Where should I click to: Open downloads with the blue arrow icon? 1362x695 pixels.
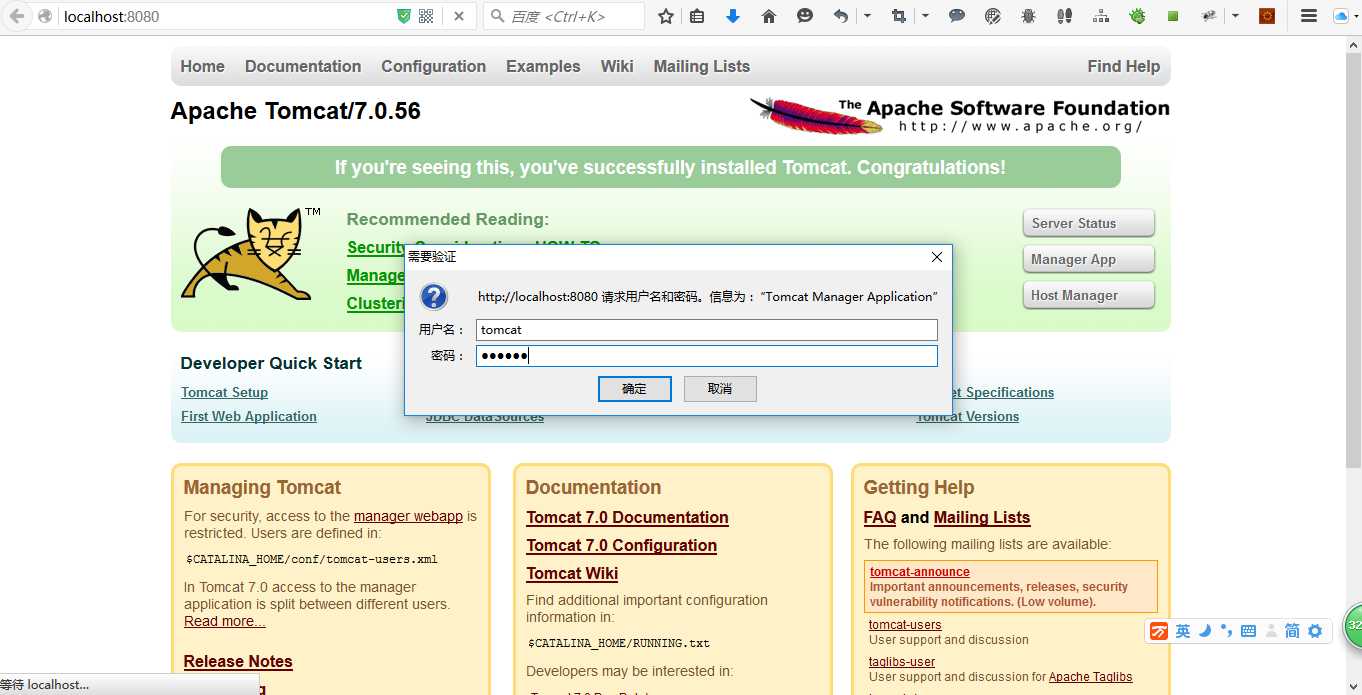[733, 16]
